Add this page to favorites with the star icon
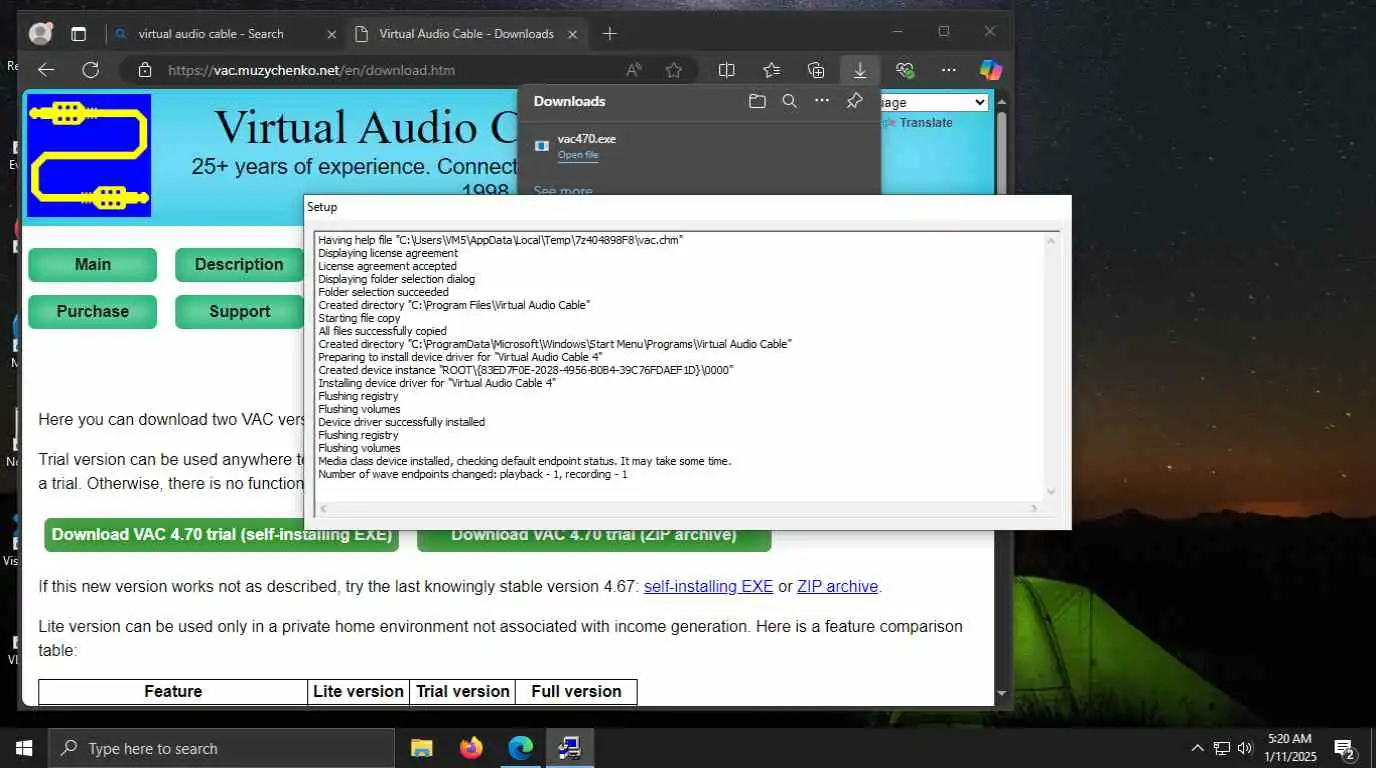Viewport: 1376px width, 768px height. coord(674,70)
